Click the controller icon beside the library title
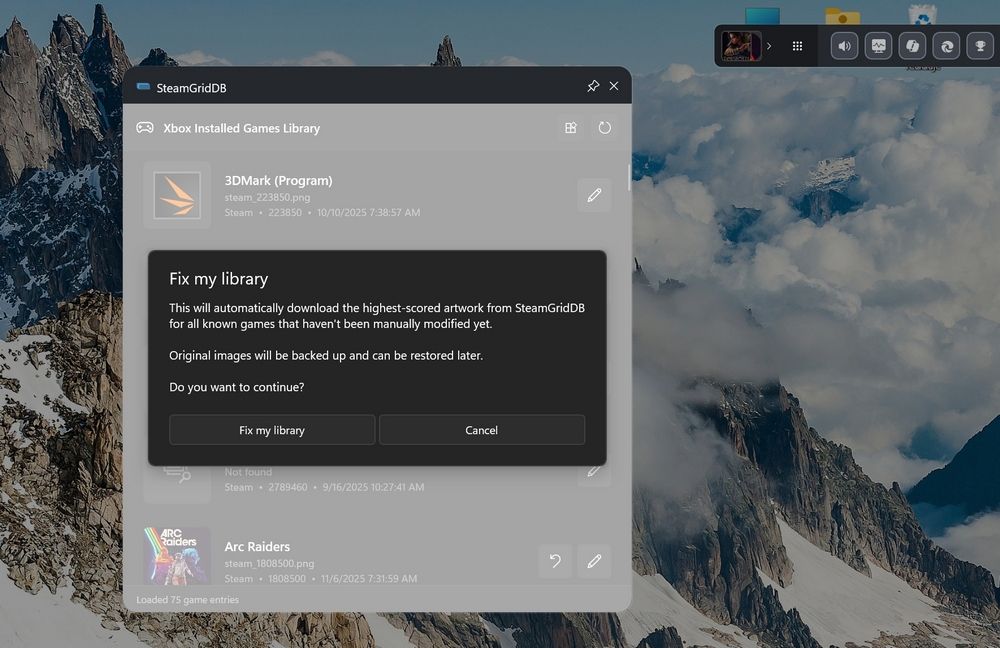Viewport: 1000px width, 648px height. point(145,128)
